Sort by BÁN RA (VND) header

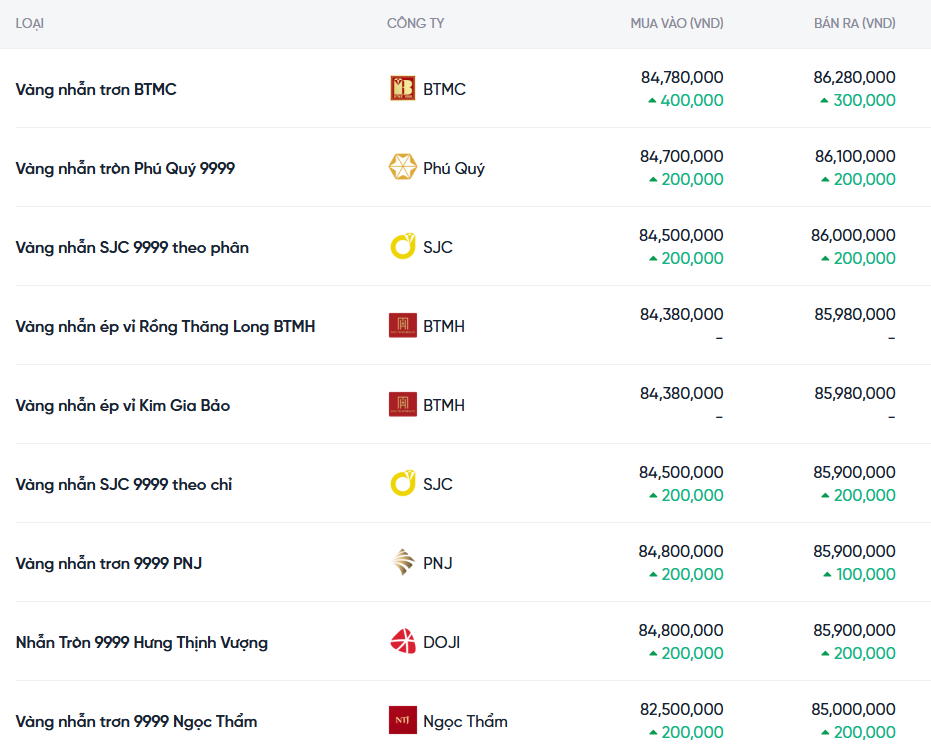pos(854,23)
